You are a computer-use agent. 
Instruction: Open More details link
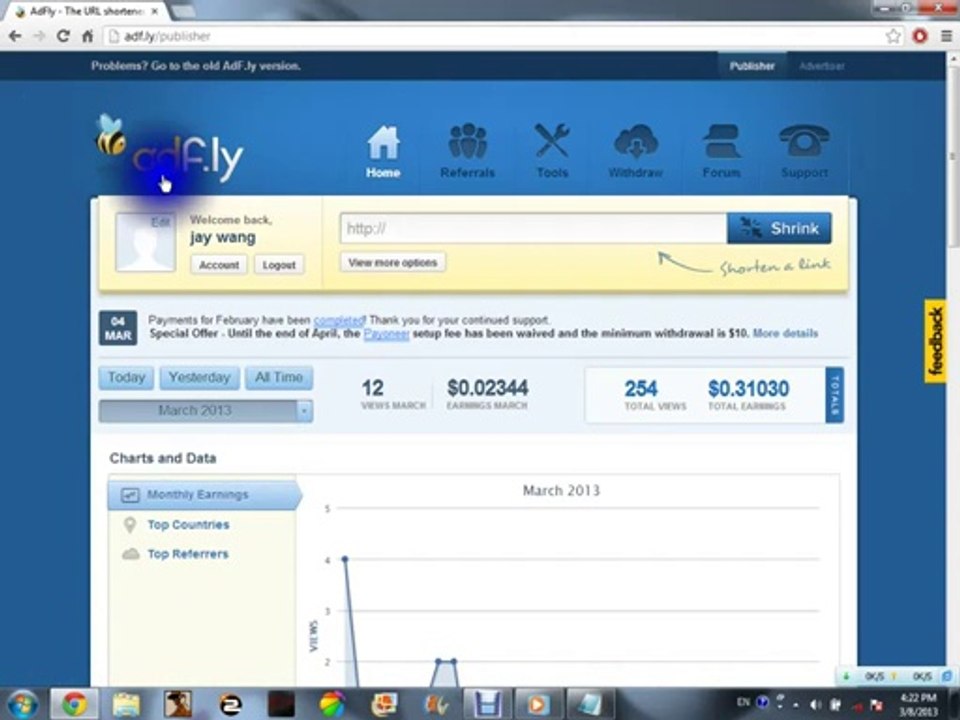[x=785, y=334]
